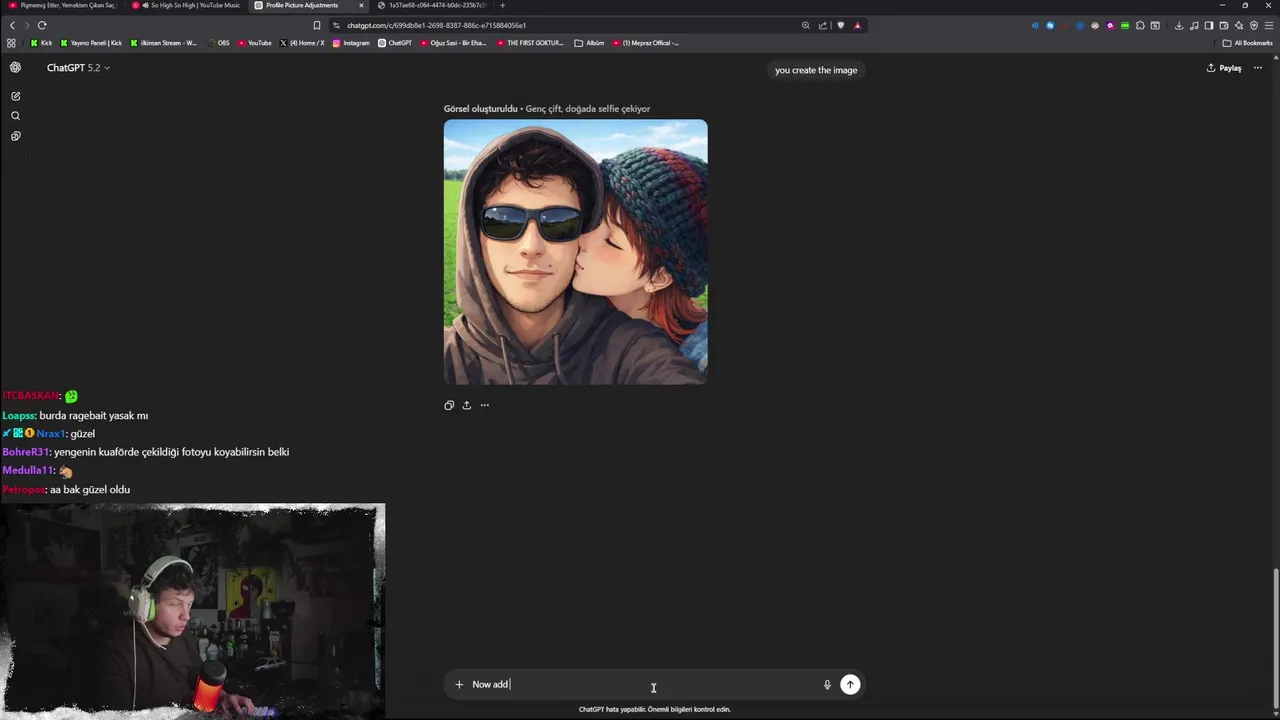1280x720 pixels.
Task: Open the Oğuz Sasi bookmark
Action: coord(453,43)
